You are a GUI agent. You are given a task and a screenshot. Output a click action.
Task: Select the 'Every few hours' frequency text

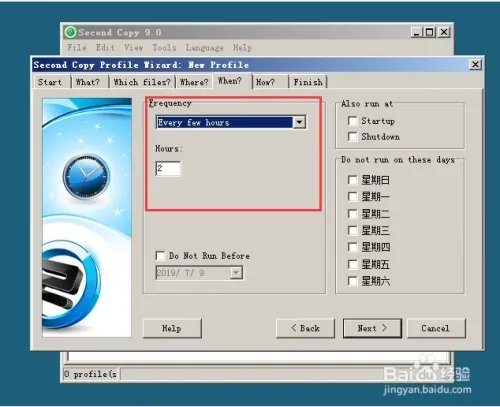point(194,123)
